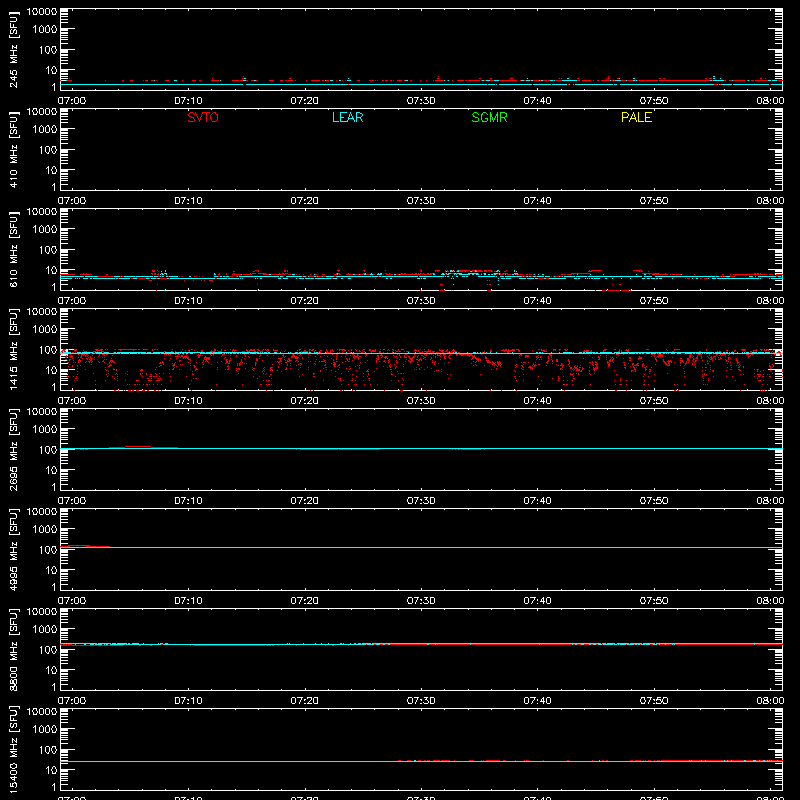Click the 07:30 tick below the 4995 MHz plot
This screenshot has height=800, width=800.
pyautogui.click(x=421, y=601)
